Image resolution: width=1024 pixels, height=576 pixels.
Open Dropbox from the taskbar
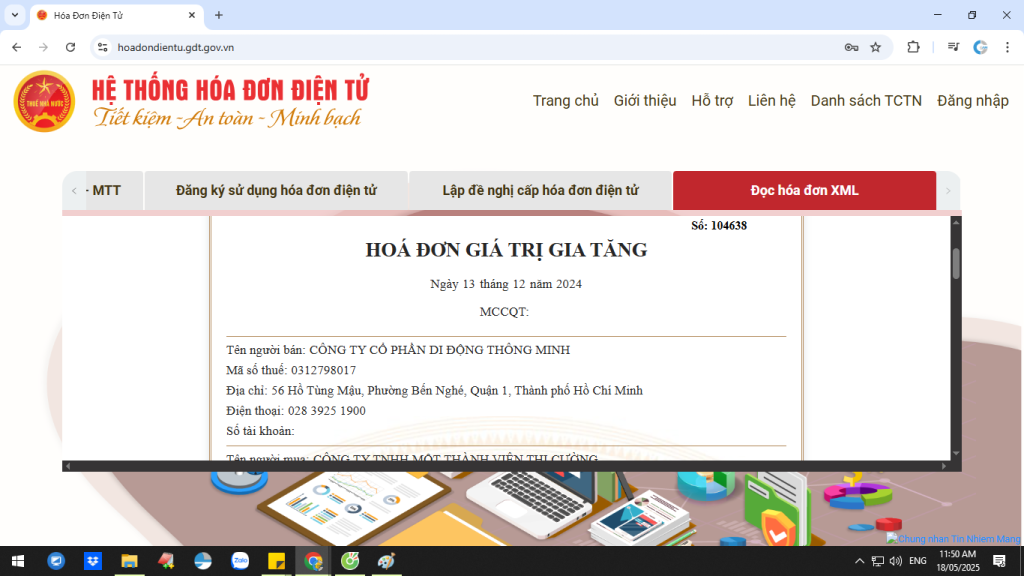(93, 561)
